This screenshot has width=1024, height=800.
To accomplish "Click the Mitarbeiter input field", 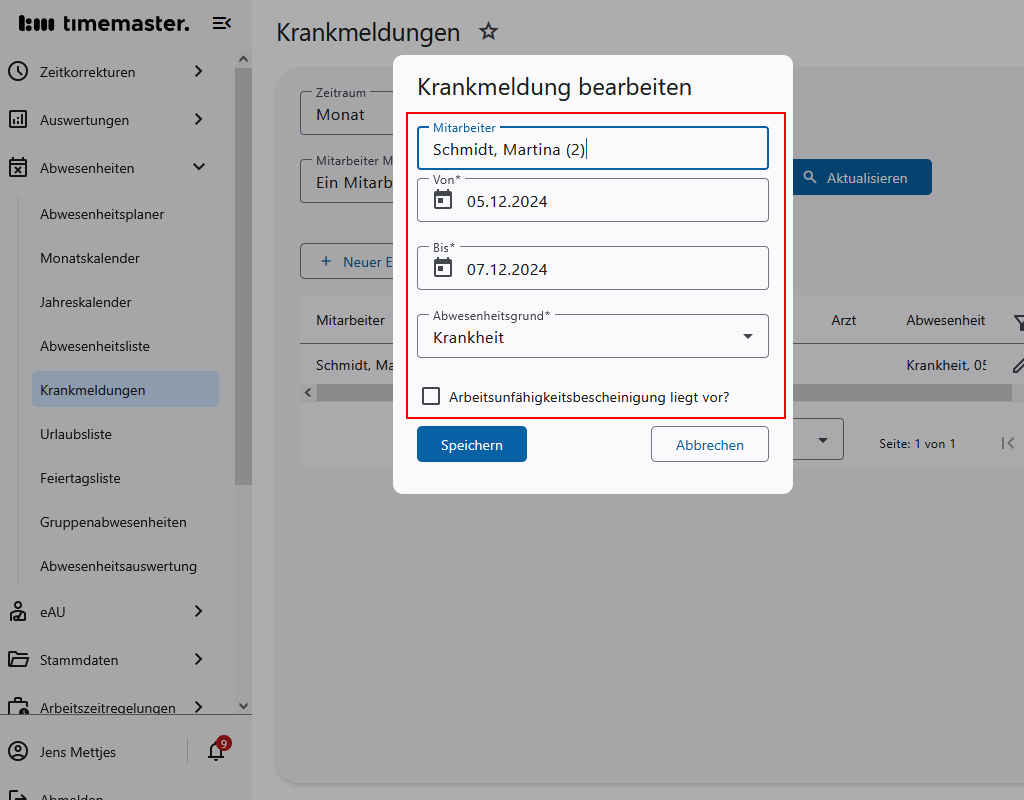I will tap(592, 150).
